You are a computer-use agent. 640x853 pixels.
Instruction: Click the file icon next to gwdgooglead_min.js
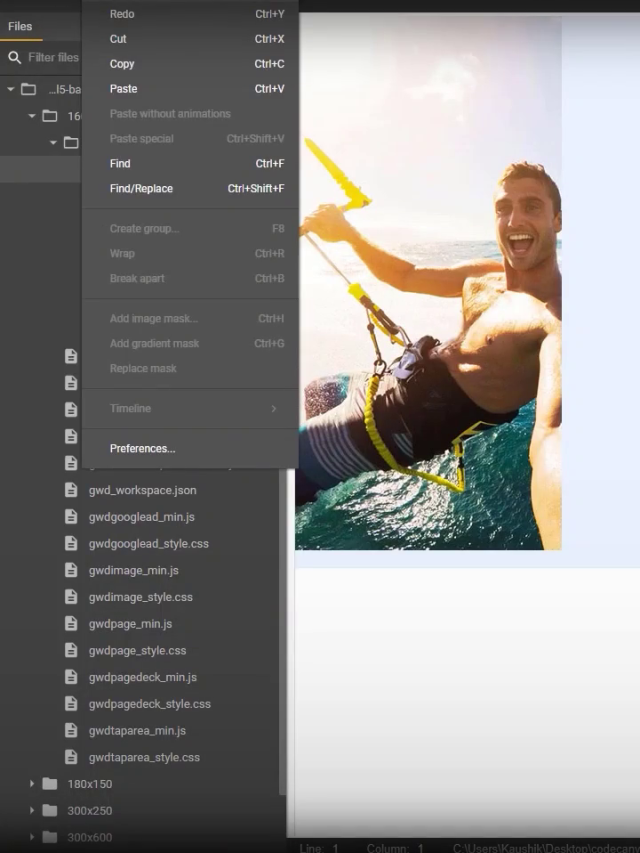click(71, 517)
